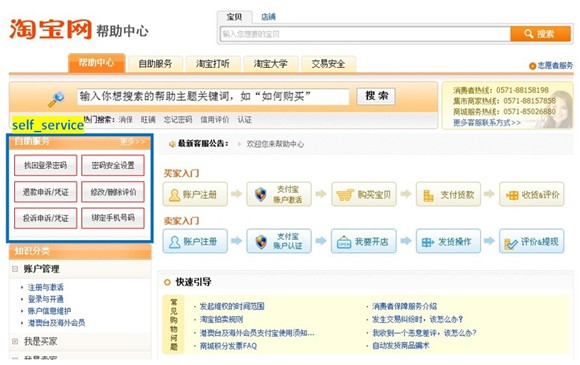Click the seller 账户注册 step
580x365 pixels.
click(195, 241)
